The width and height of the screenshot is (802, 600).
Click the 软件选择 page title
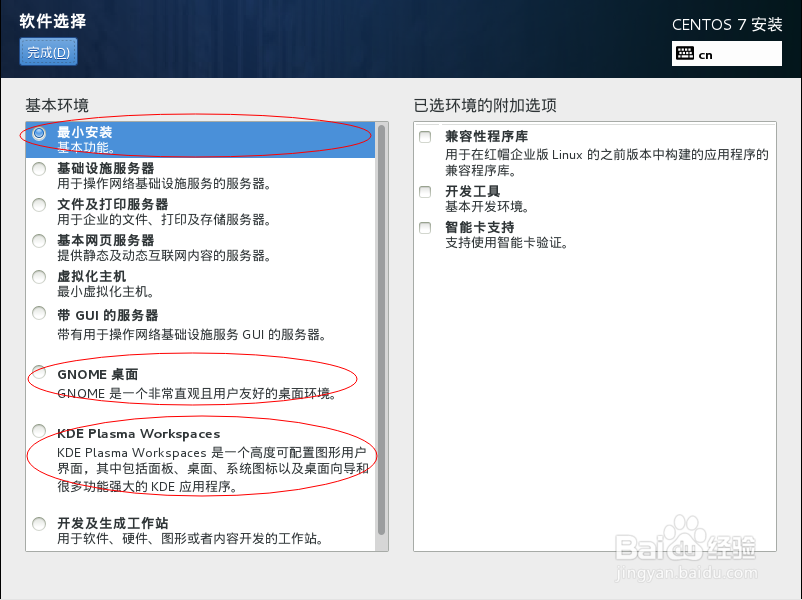53,21
